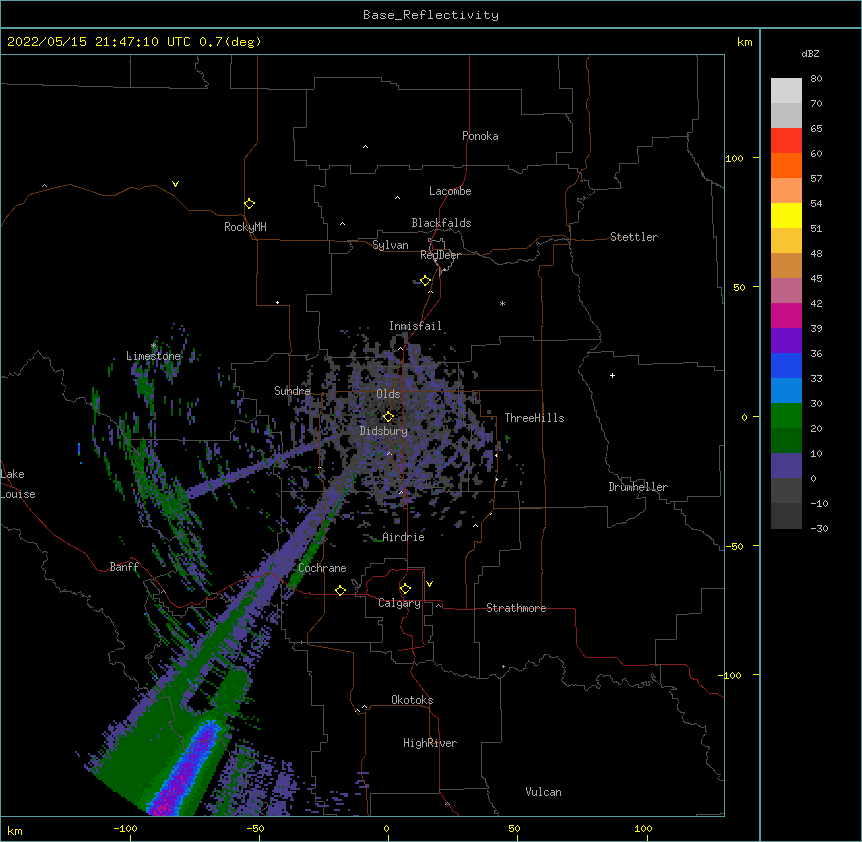Click the Lake Louise label
This screenshot has width=862, height=842.
click(18, 484)
